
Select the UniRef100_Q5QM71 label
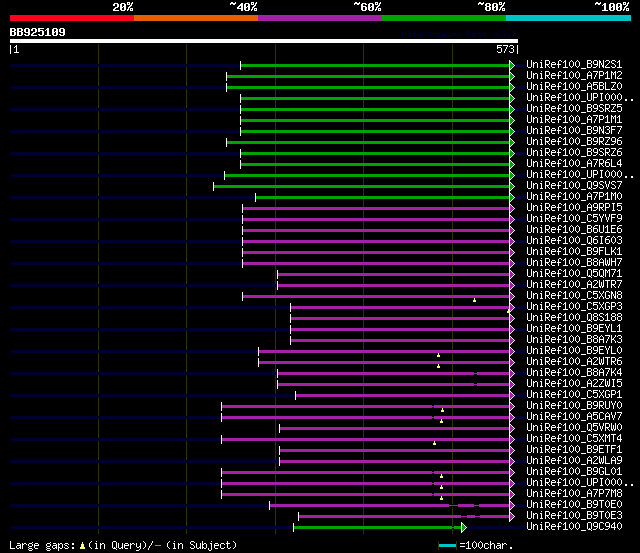pyautogui.click(x=574, y=274)
